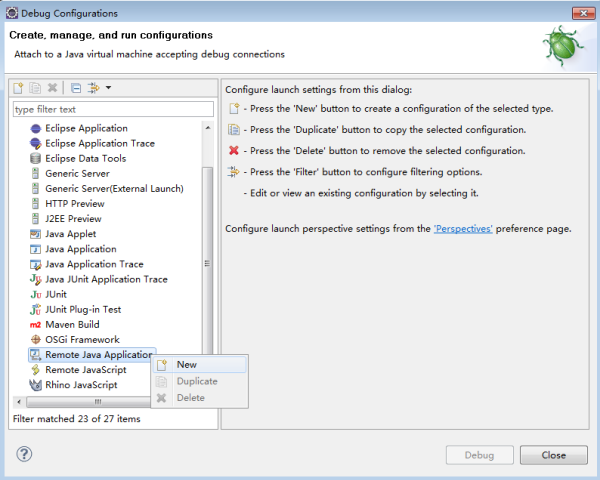Select the Eclipse Data Tools icon
The image size is (600, 480).
(x=35, y=158)
